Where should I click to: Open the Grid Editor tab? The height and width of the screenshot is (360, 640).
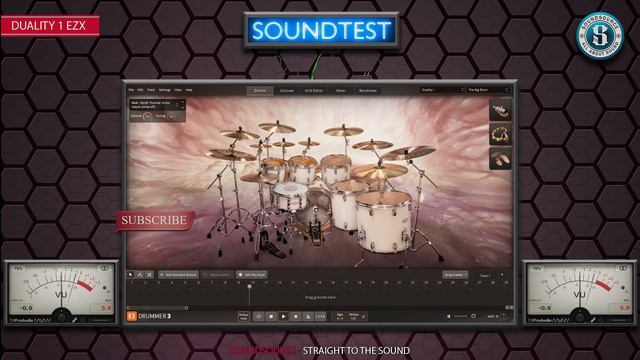tap(314, 91)
